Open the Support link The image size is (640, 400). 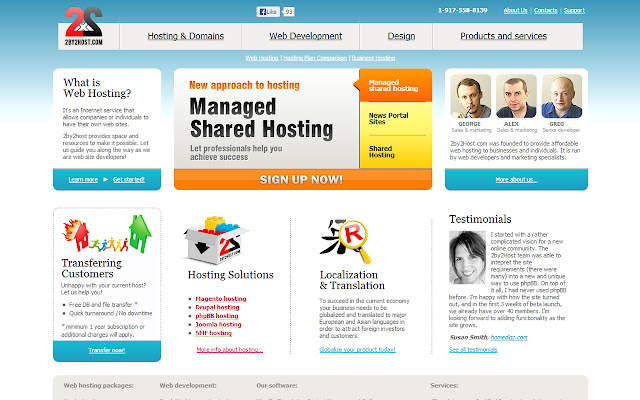[x=574, y=11]
